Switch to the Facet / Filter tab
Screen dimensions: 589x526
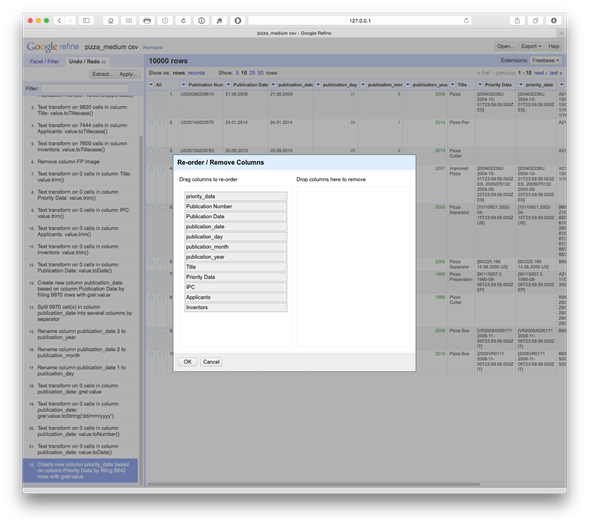coord(44,61)
